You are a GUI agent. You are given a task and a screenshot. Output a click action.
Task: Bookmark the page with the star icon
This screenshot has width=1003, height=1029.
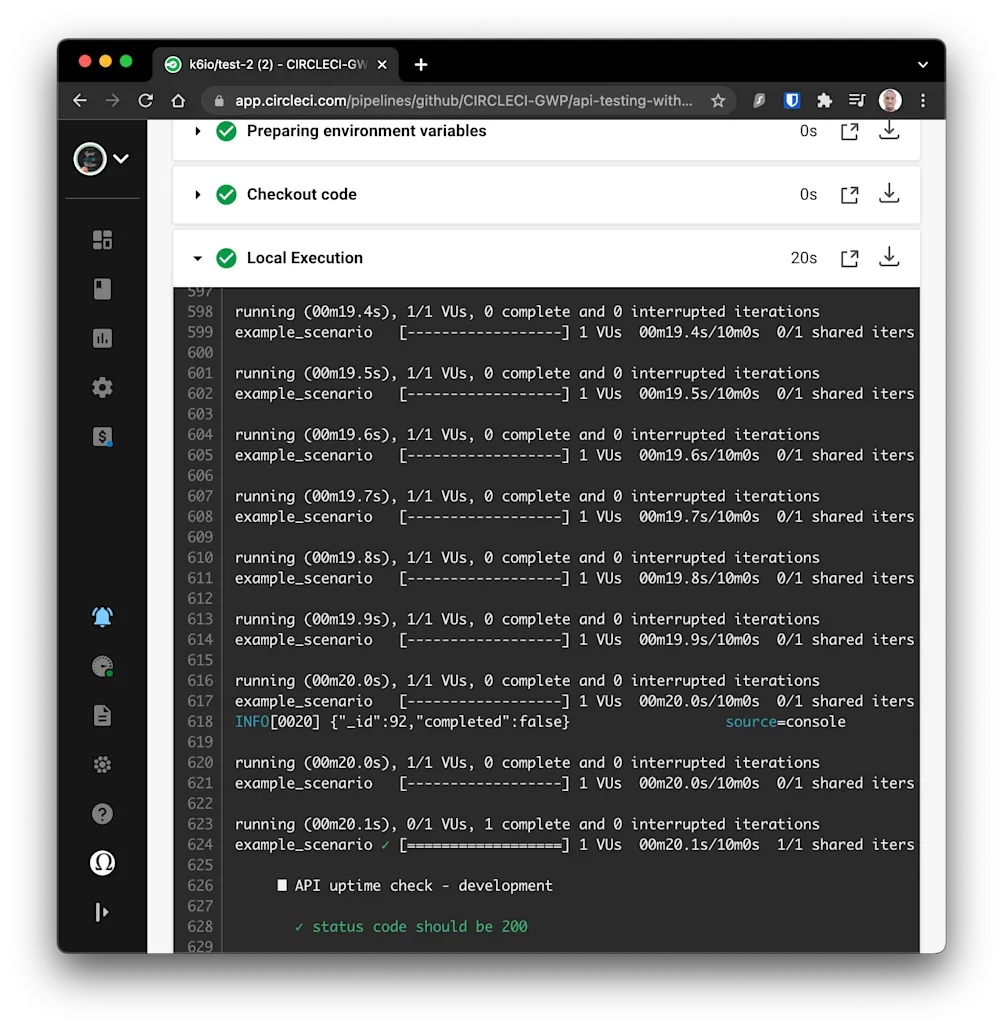pyautogui.click(x=718, y=100)
